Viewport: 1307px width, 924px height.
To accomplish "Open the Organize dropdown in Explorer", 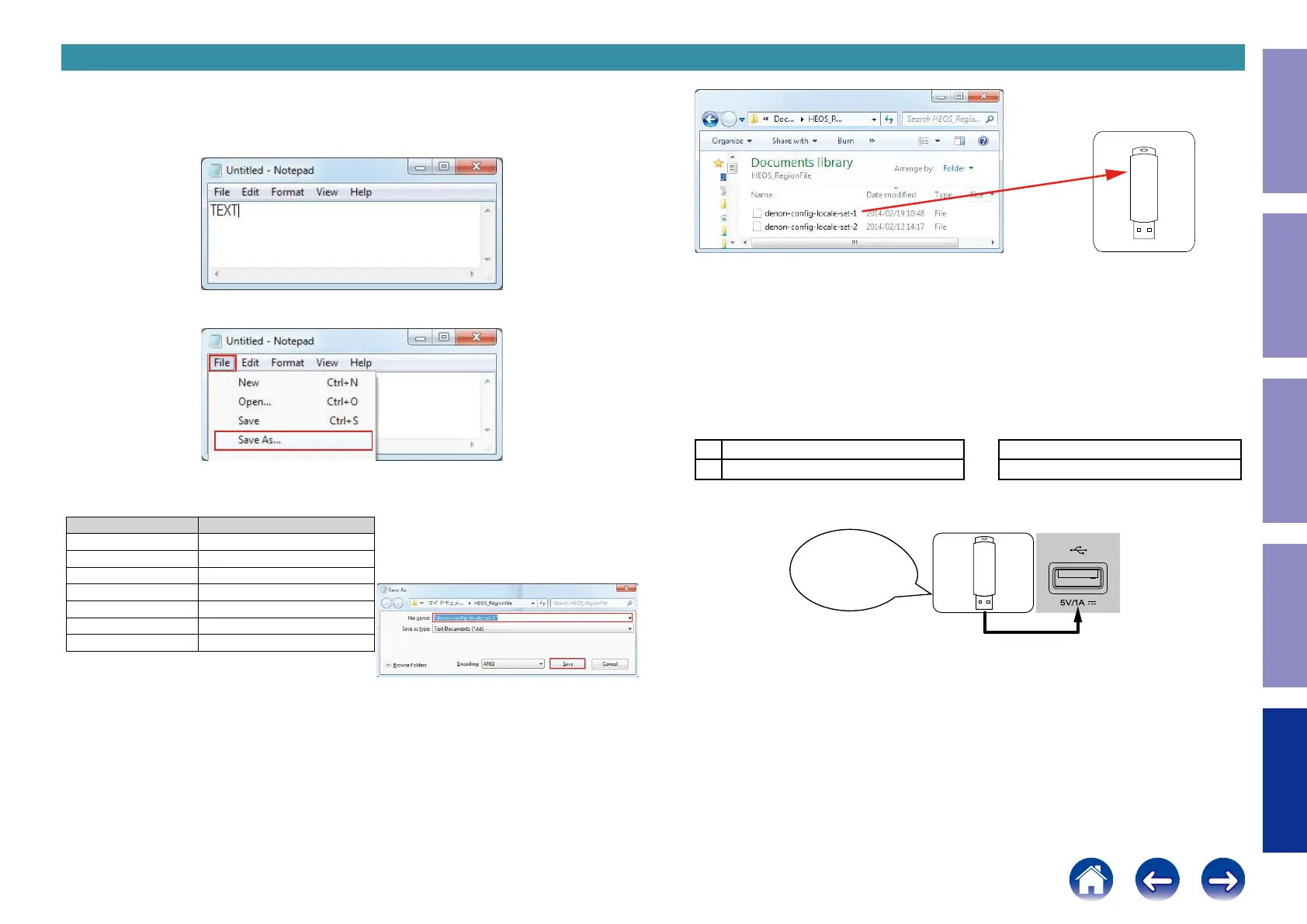I will tap(732, 141).
